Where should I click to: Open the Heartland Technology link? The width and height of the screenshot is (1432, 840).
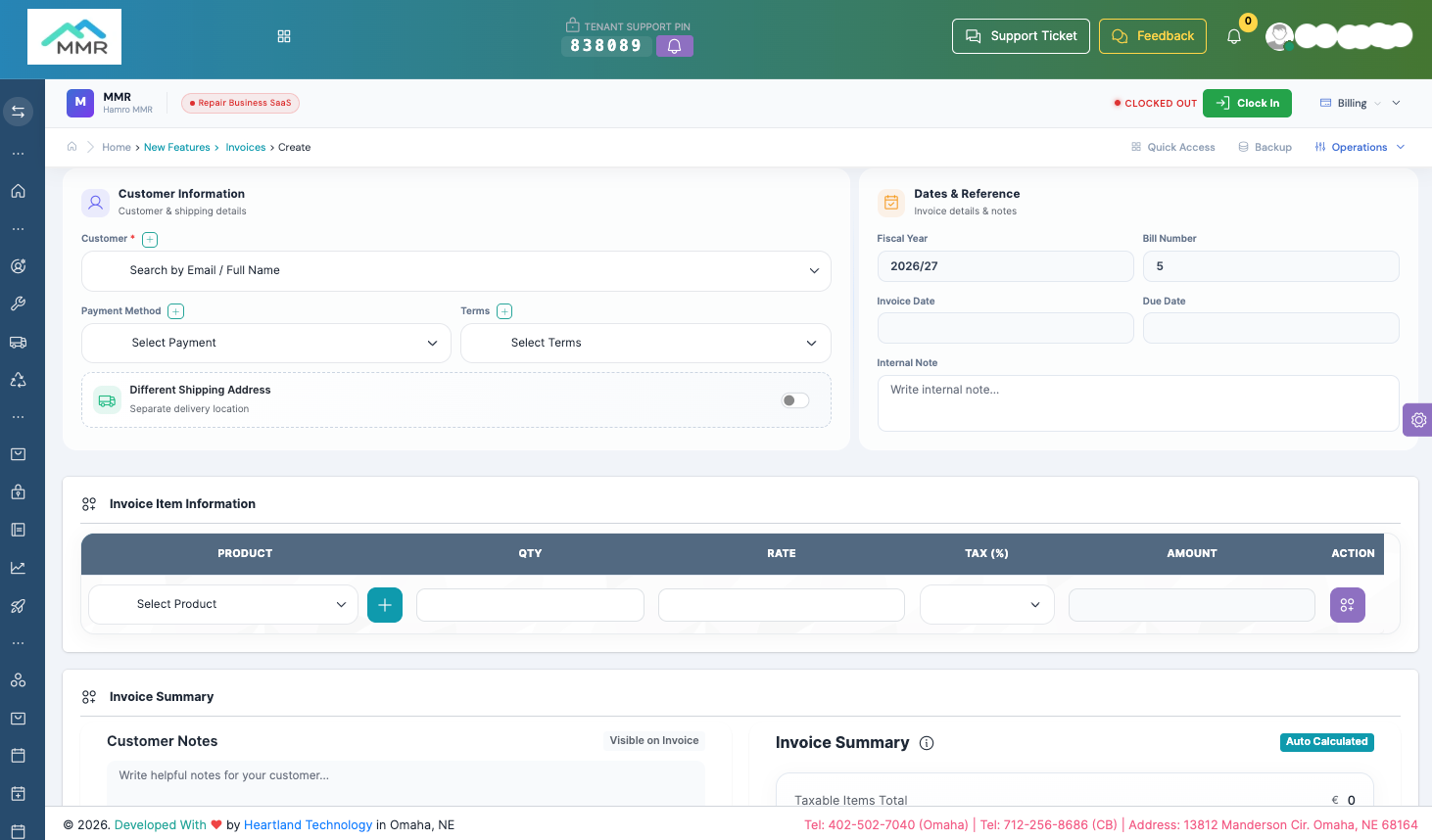[x=309, y=825]
